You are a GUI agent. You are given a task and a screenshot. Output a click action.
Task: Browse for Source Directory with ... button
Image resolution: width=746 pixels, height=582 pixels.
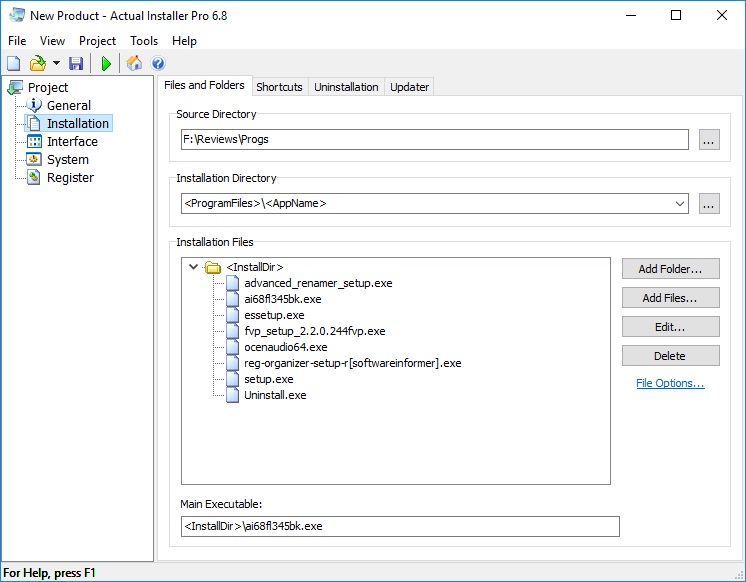(x=709, y=139)
